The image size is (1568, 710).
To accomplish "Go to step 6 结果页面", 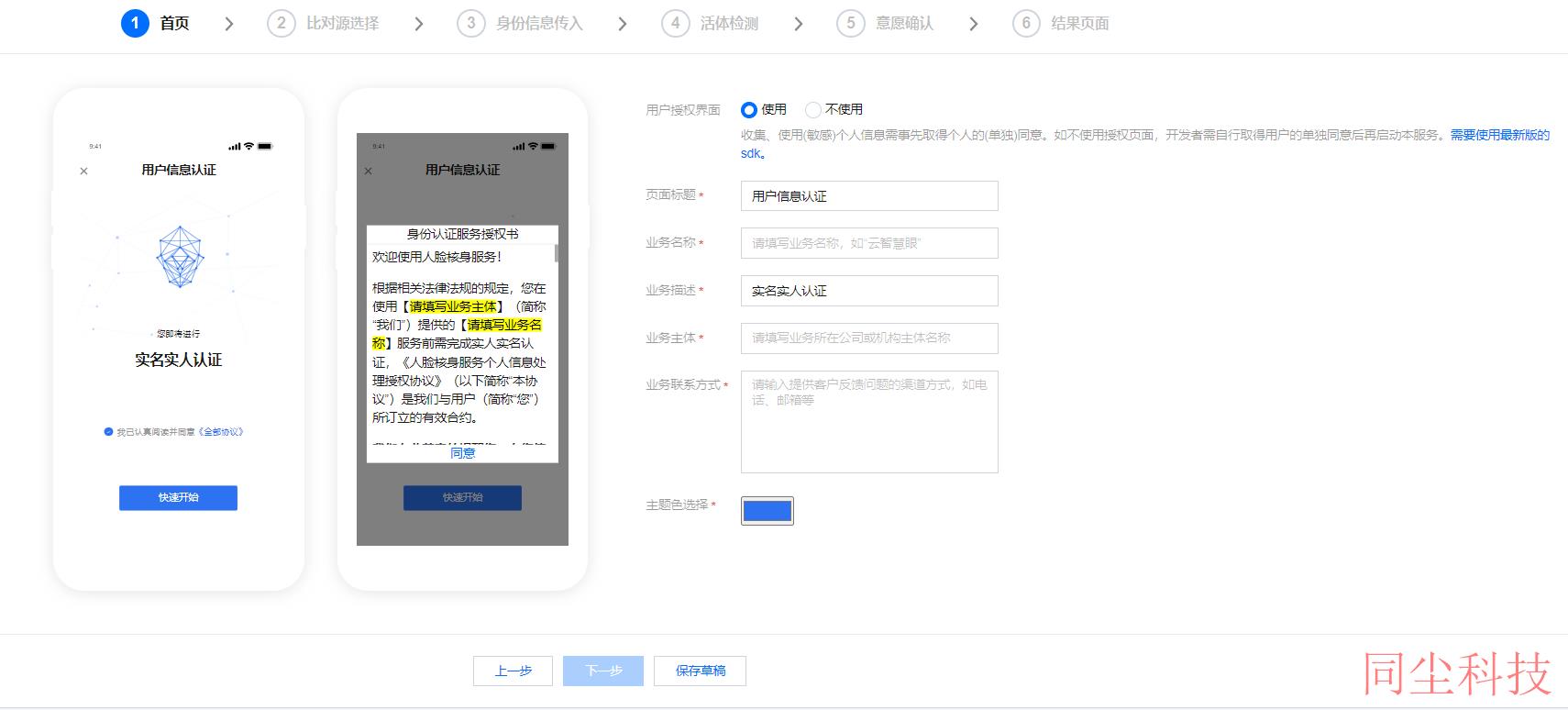I will tap(1061, 23).
